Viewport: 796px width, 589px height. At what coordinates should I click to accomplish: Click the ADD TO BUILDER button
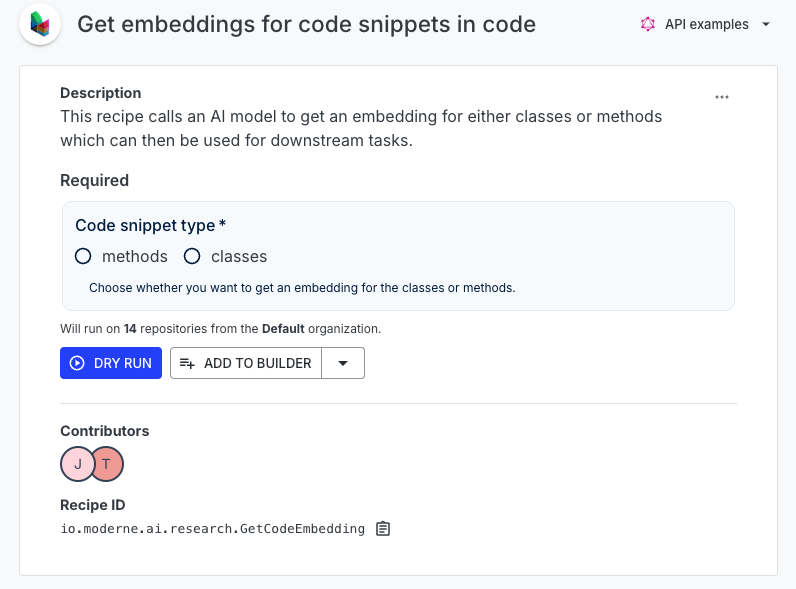tap(246, 363)
